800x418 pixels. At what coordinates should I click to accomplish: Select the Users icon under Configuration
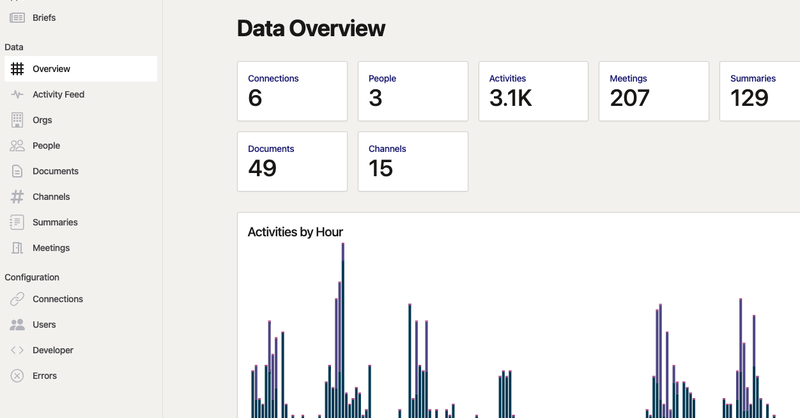point(17,325)
